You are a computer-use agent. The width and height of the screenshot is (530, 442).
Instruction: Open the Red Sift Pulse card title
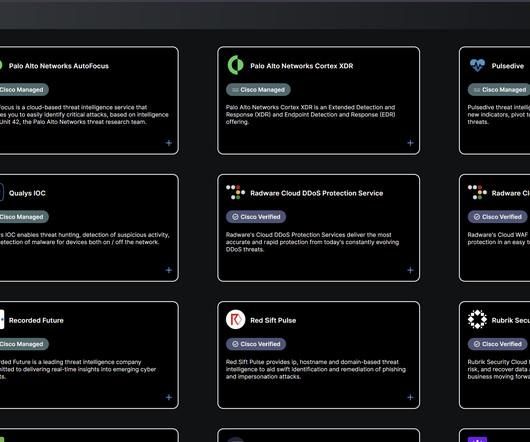pos(273,320)
